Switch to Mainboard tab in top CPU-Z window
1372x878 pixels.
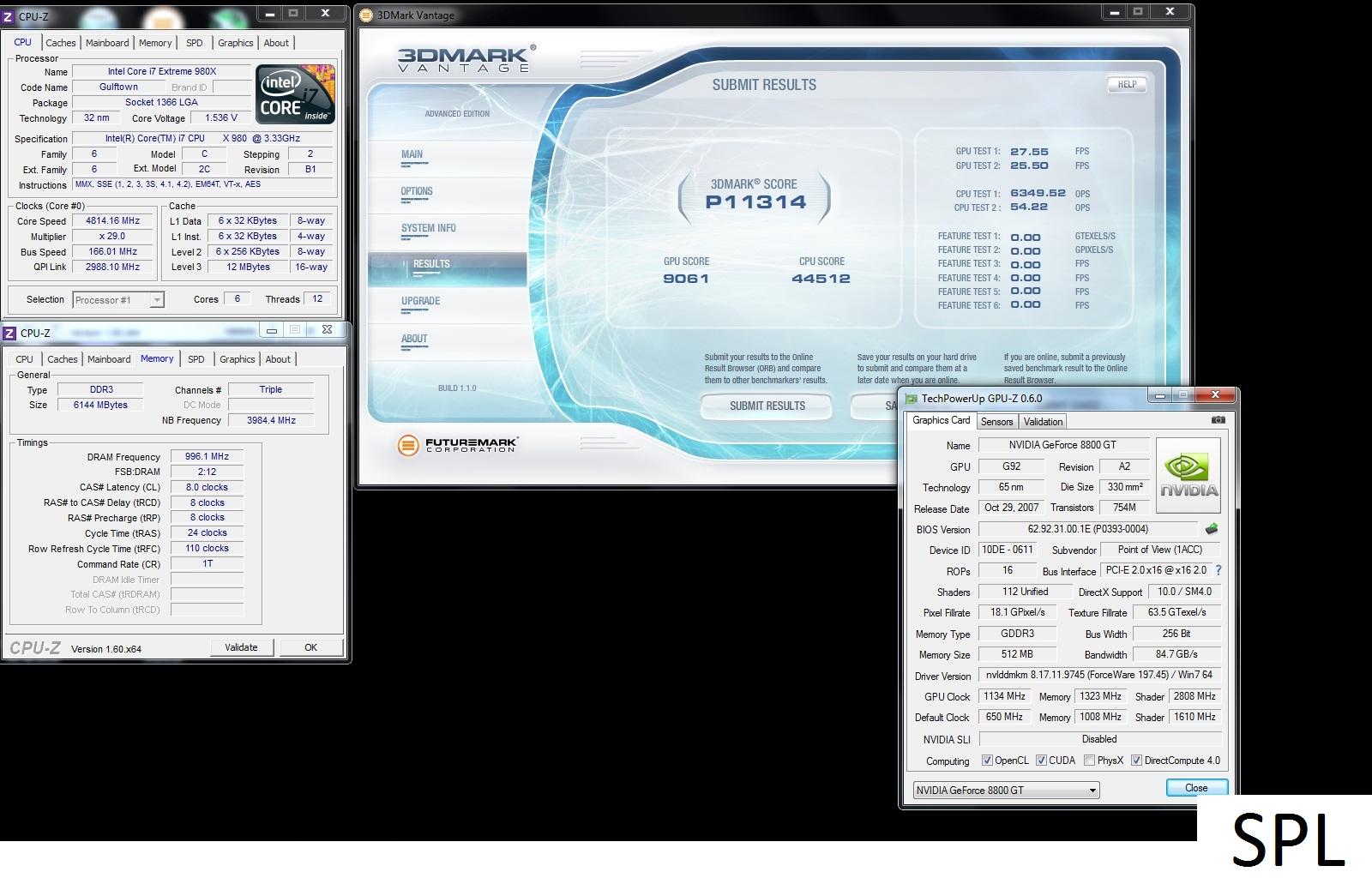tap(107, 43)
